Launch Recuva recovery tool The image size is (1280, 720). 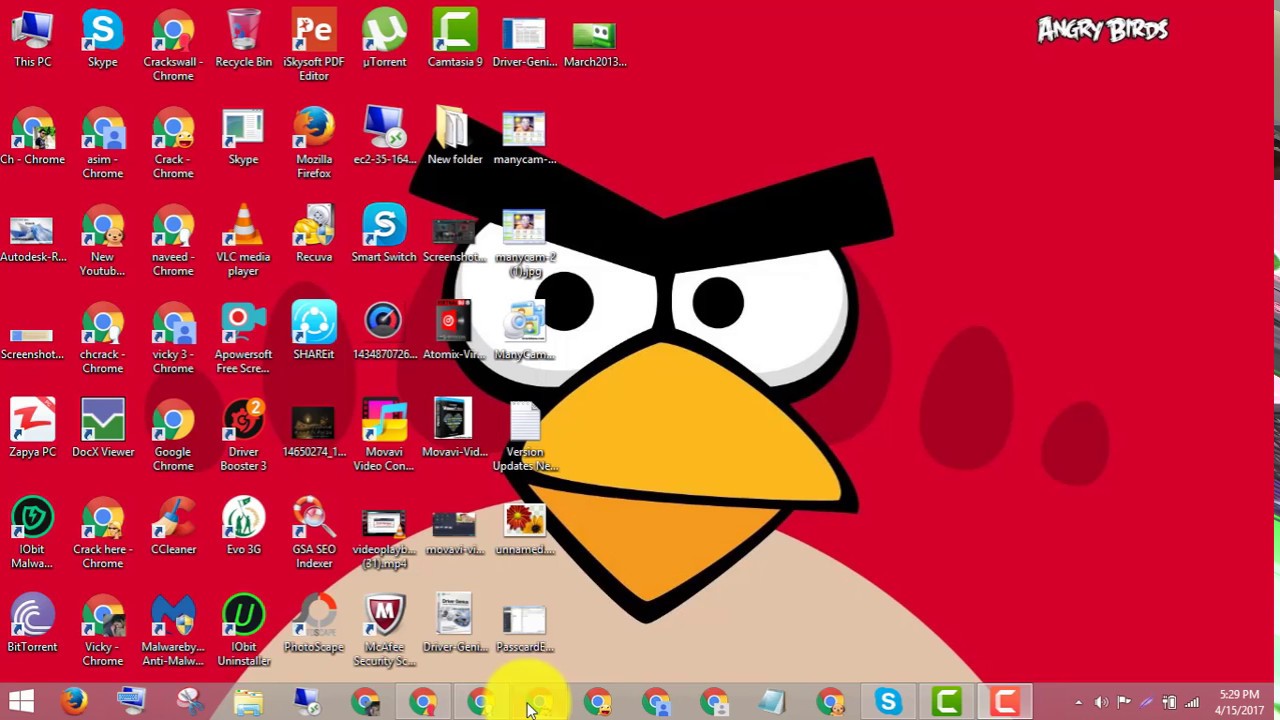314,233
